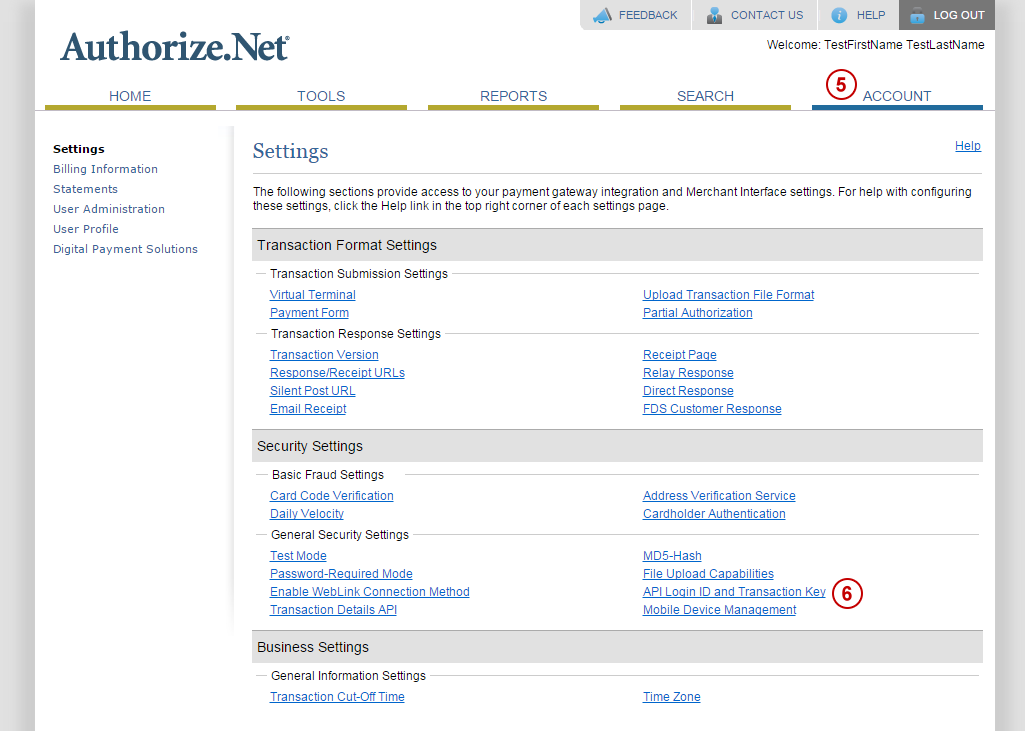This screenshot has width=1025, height=731.
Task: Open the Response/Receipt URLs link
Action: click(337, 373)
